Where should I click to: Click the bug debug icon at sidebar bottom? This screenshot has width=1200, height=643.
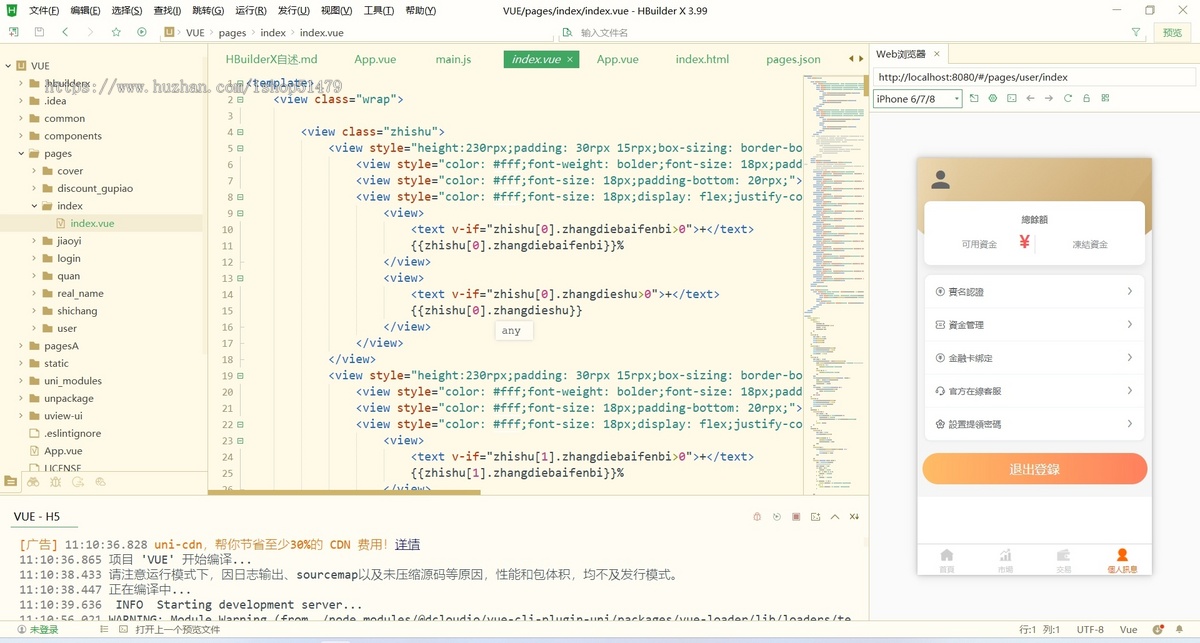[55, 481]
